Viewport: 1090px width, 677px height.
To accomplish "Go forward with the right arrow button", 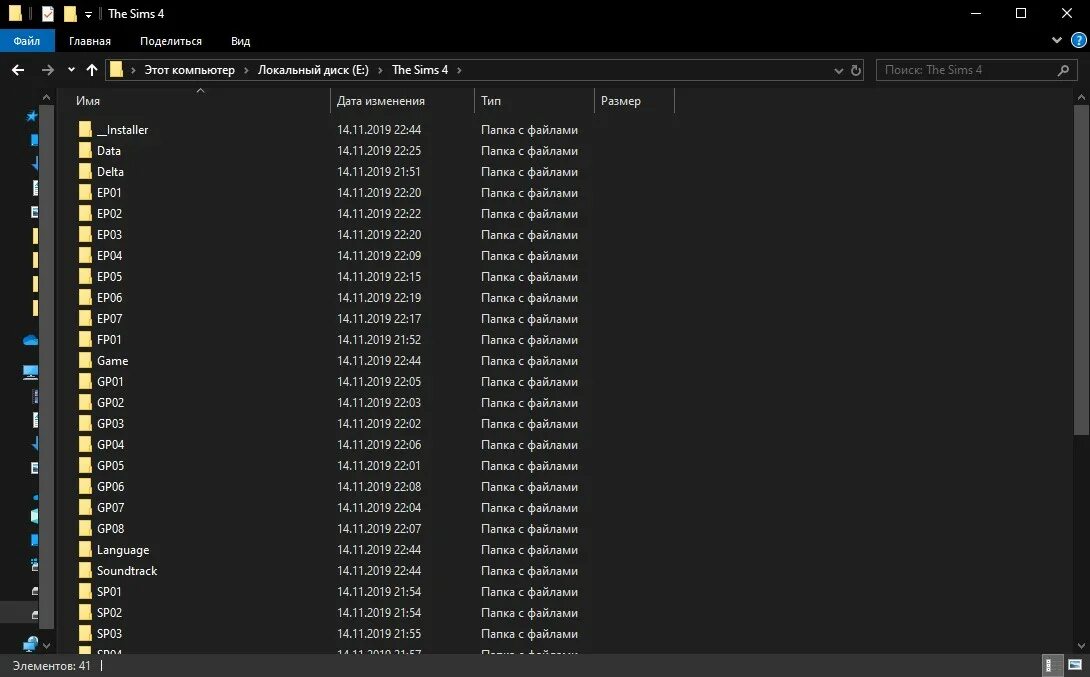I will pos(47,70).
